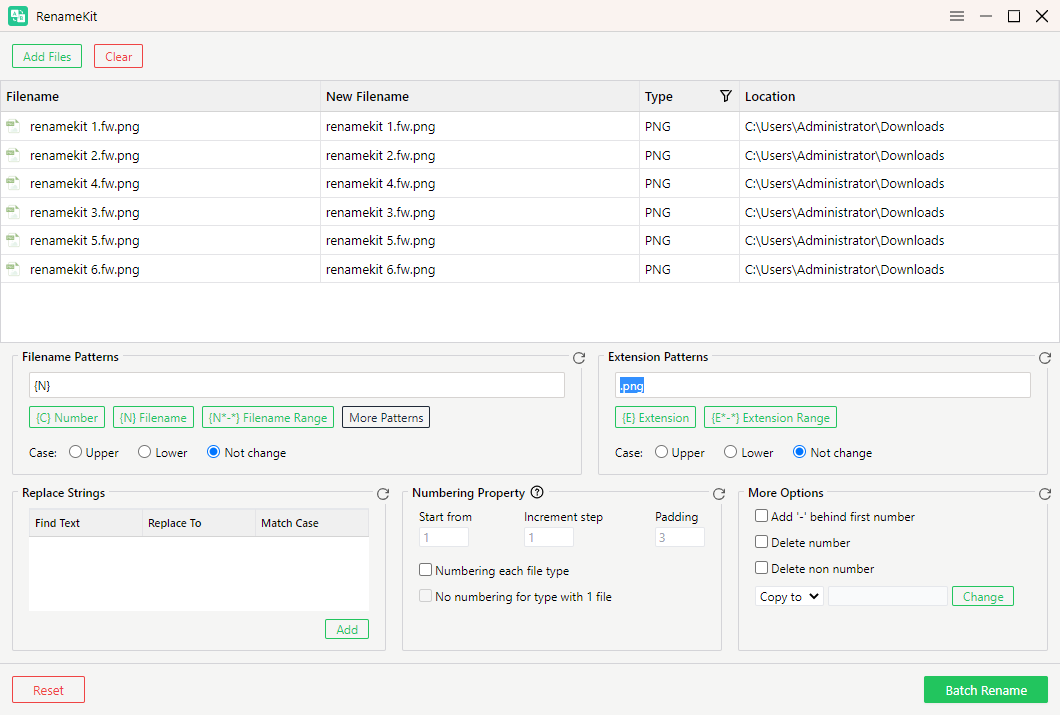Reset More Options with refresh icon
This screenshot has width=1060, height=715.
1044,494
